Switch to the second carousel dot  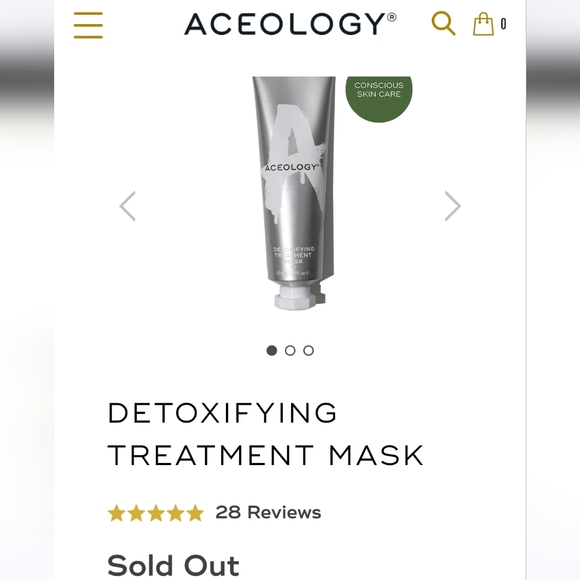tap(290, 350)
